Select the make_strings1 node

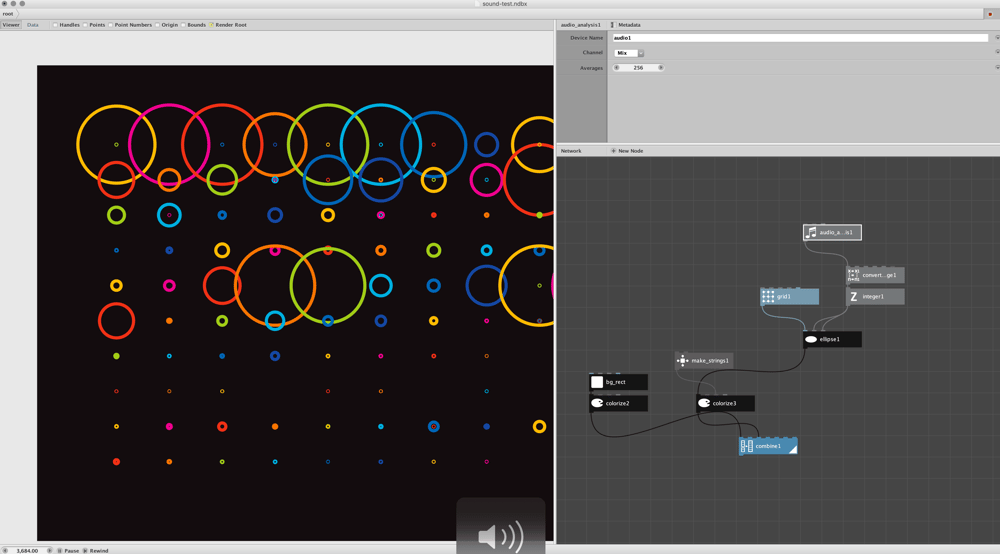(x=704, y=361)
